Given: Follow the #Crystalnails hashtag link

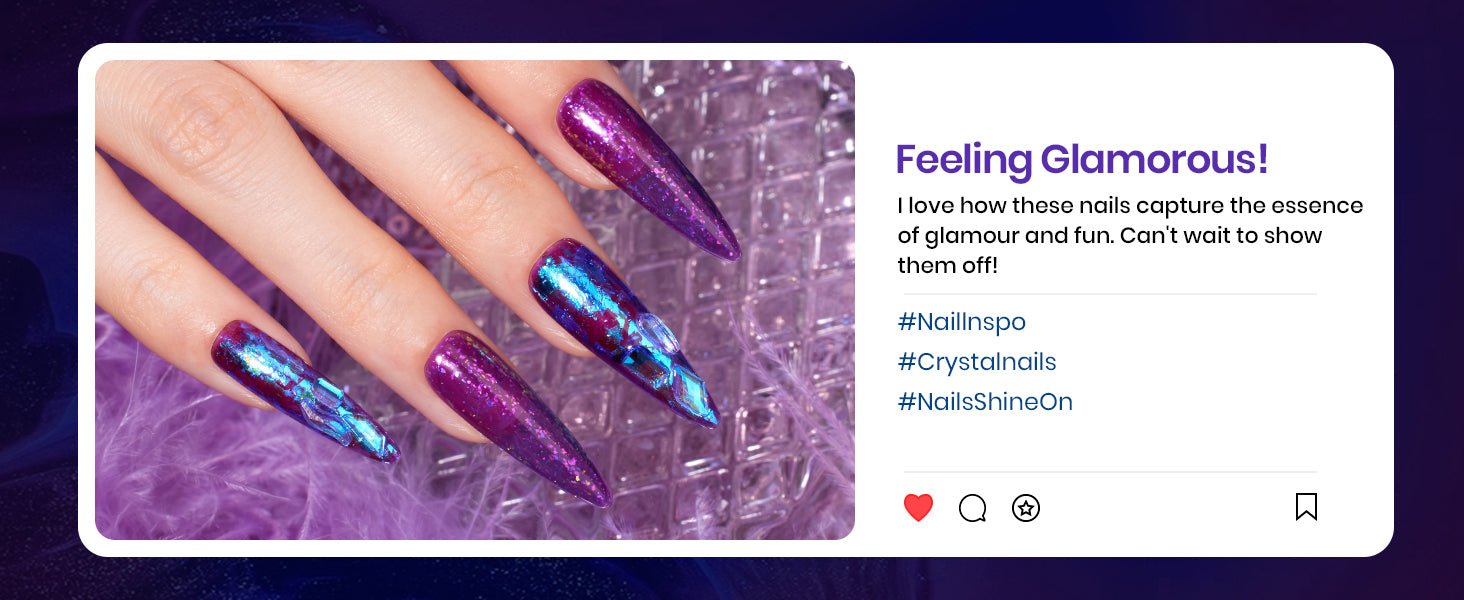Looking at the screenshot, I should coord(977,362).
